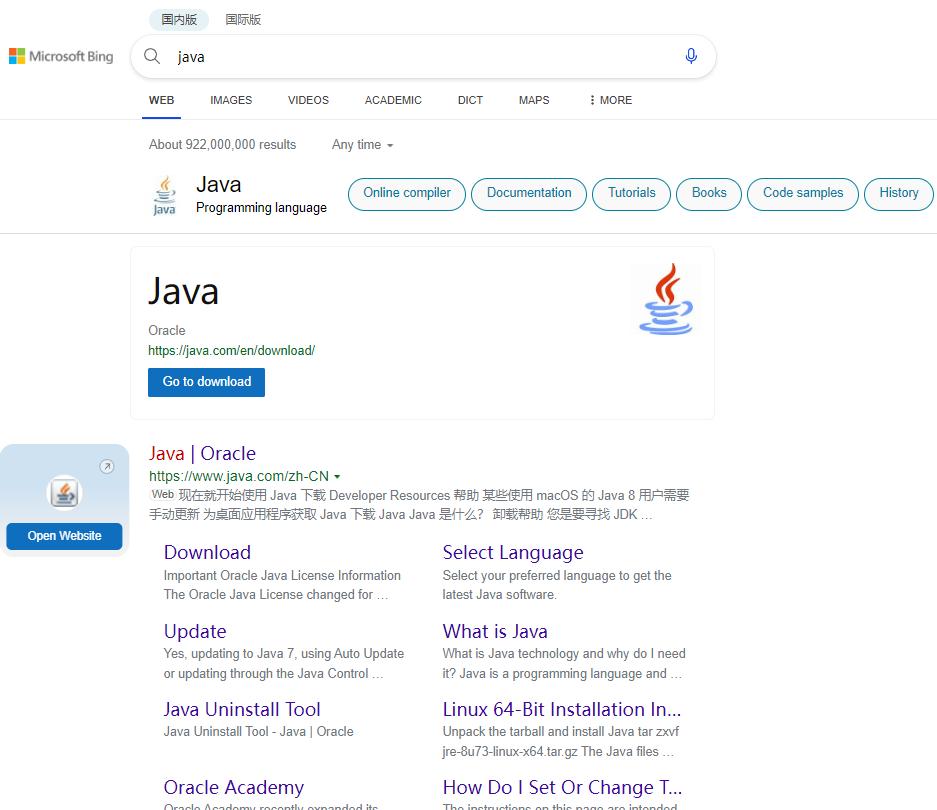This screenshot has width=937, height=810.
Task: Click the Java entity title beside small logo
Action: pyautogui.click(x=219, y=185)
